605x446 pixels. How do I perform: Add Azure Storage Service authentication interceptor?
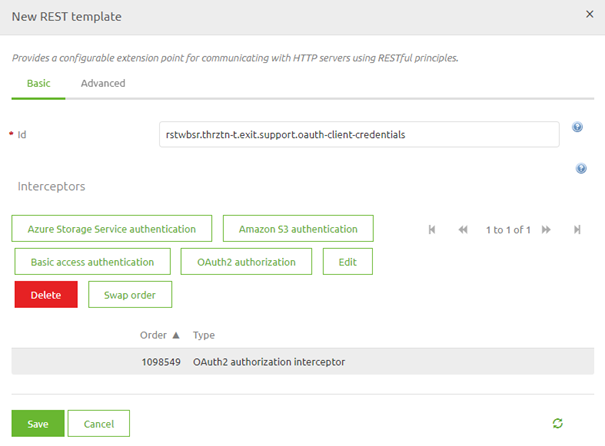point(112,229)
